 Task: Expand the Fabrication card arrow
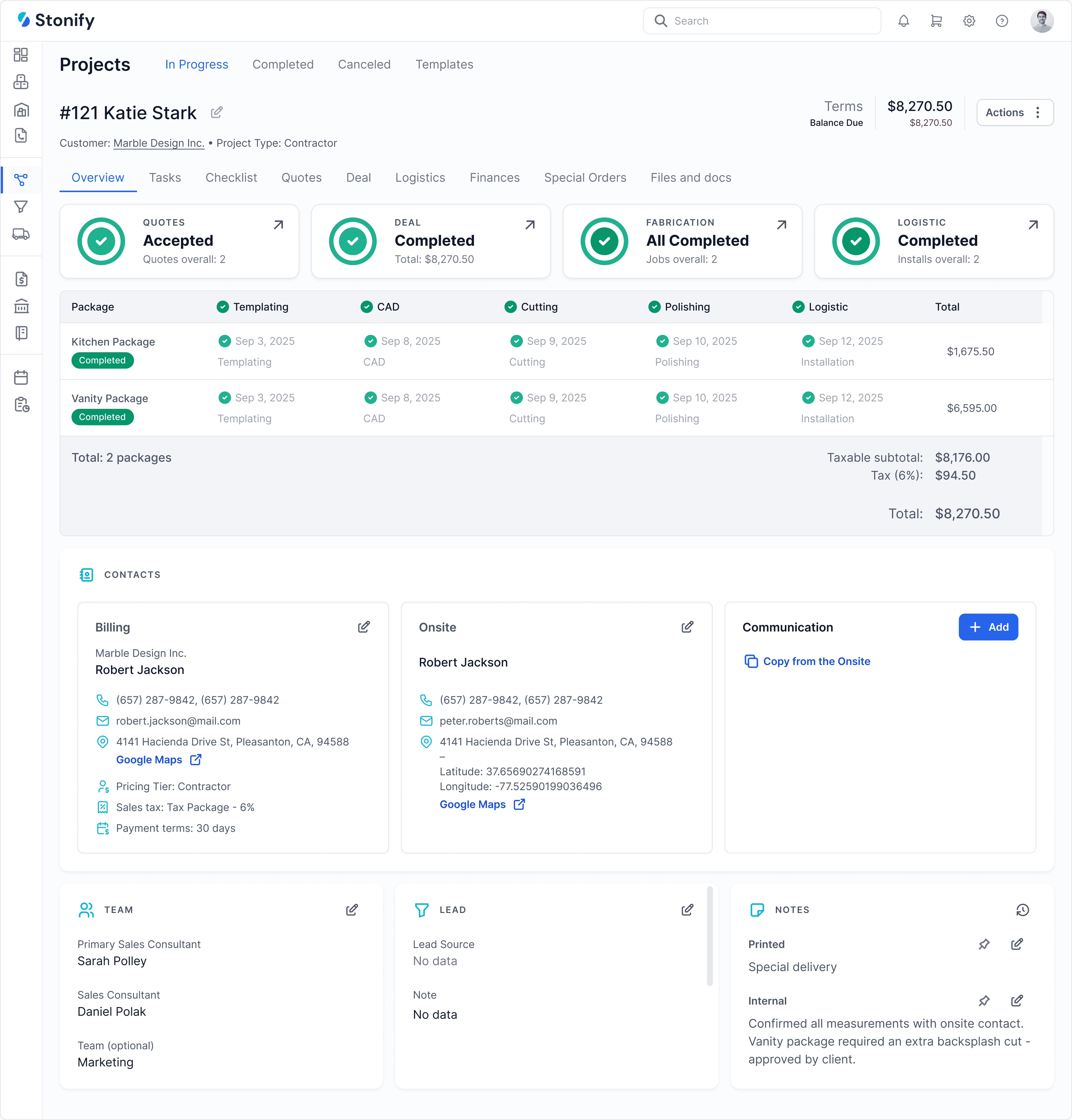[x=781, y=225]
